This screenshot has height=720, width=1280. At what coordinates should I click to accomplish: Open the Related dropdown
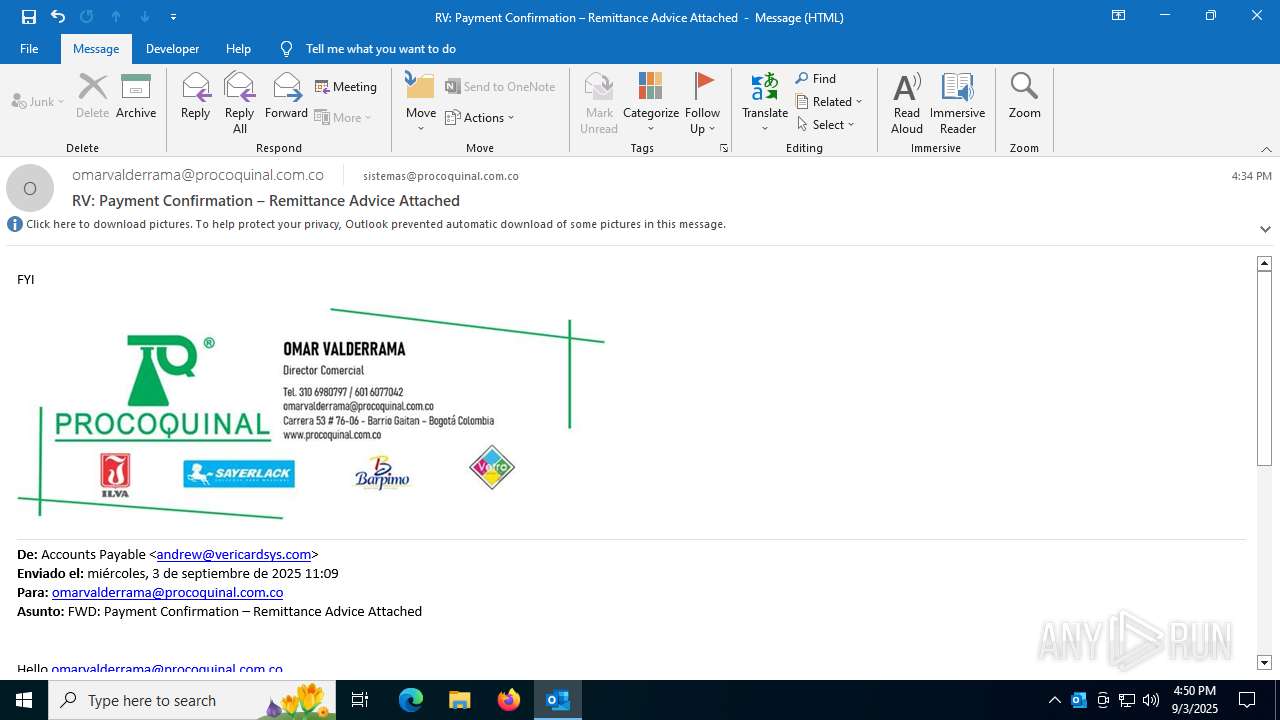[x=829, y=101]
